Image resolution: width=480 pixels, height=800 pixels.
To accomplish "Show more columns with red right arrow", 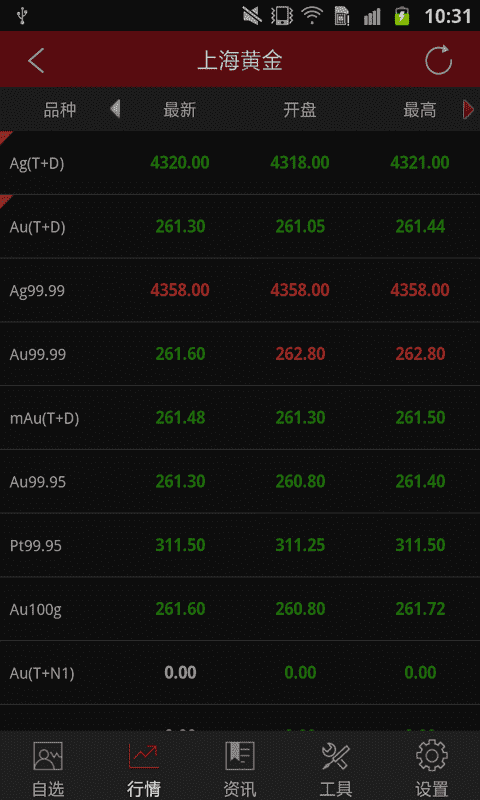I will point(468,109).
